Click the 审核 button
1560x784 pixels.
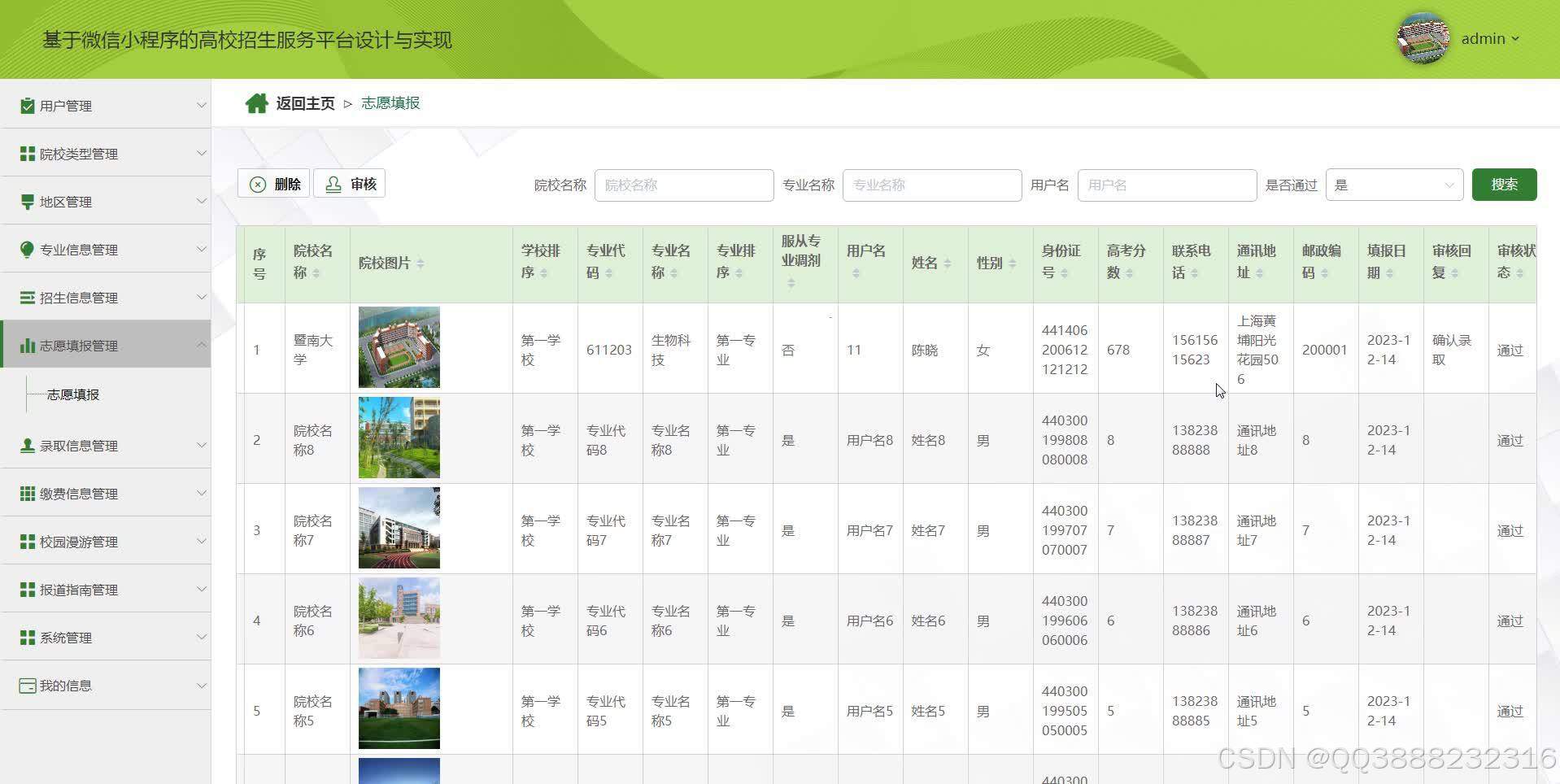350,184
